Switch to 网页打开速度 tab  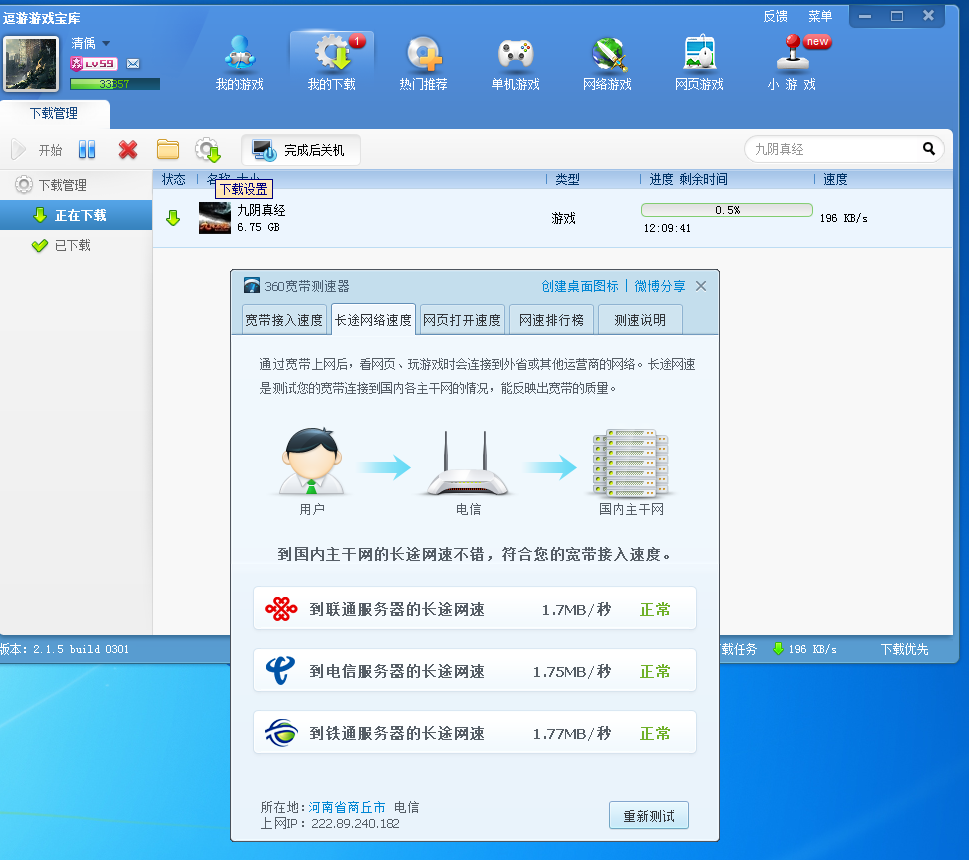point(462,319)
